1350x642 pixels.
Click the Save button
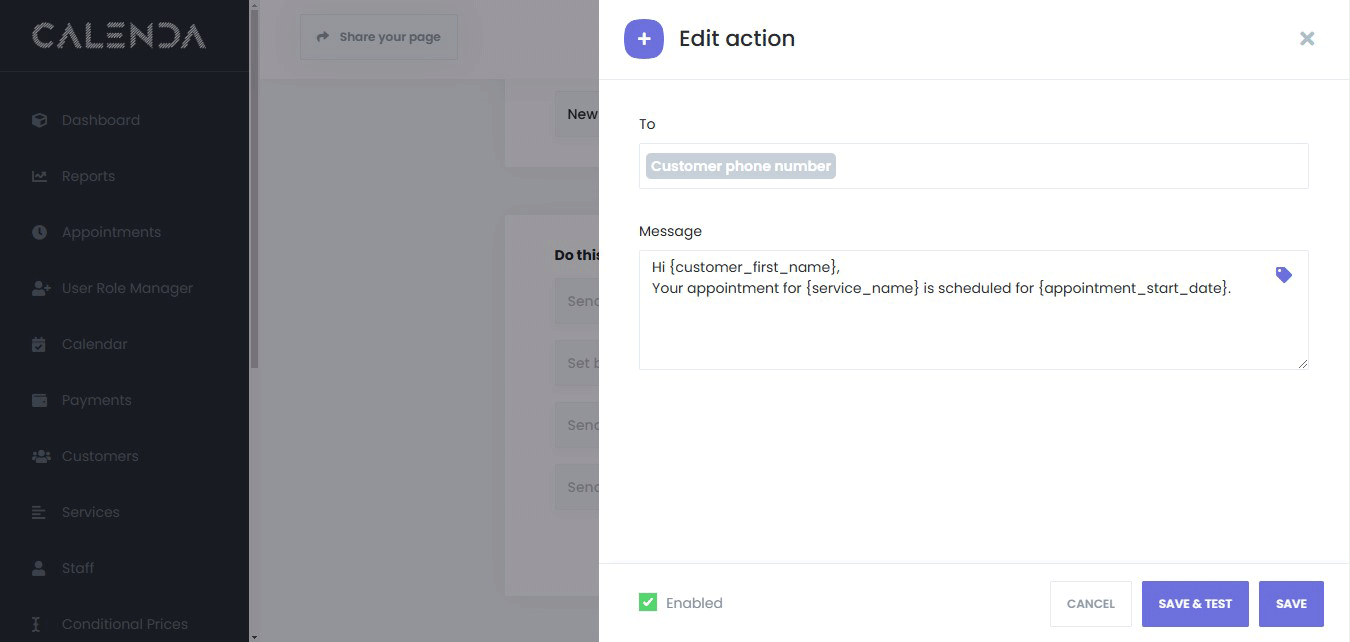(1290, 604)
